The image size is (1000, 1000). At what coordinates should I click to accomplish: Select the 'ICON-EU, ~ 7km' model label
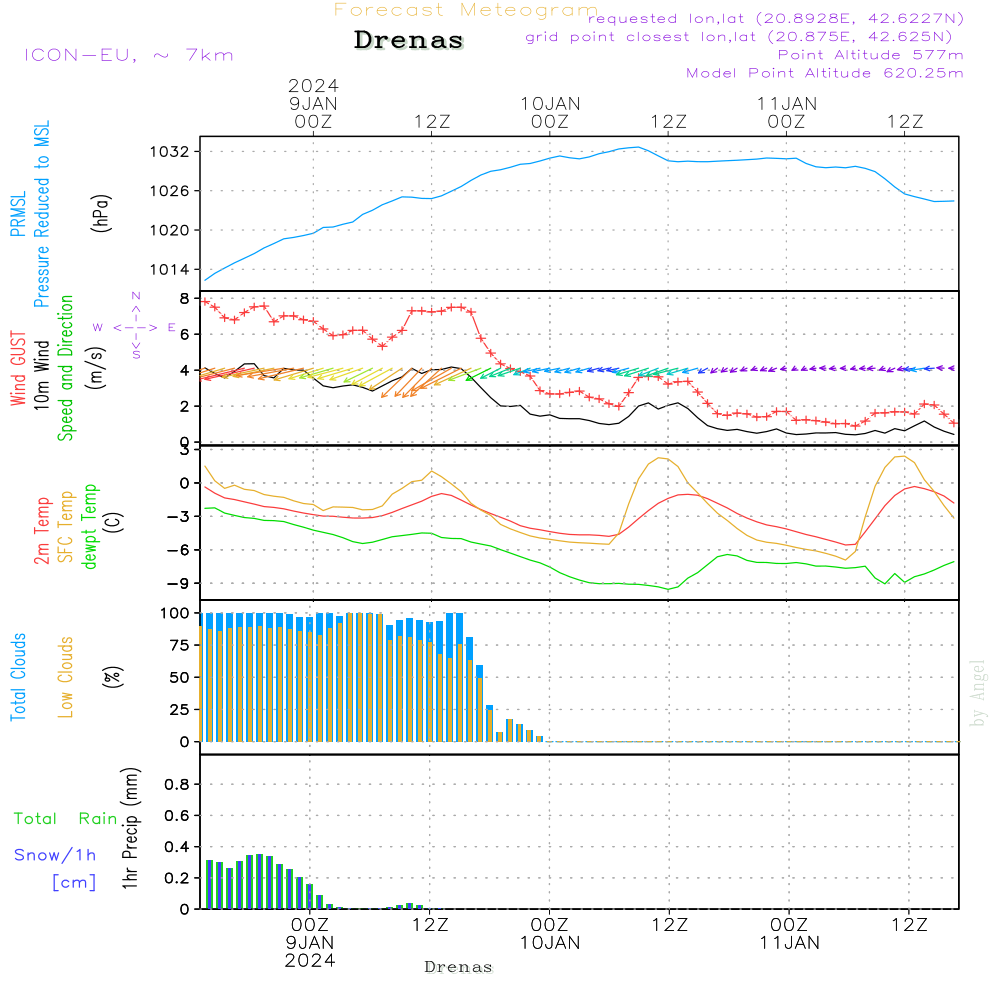pos(129,55)
